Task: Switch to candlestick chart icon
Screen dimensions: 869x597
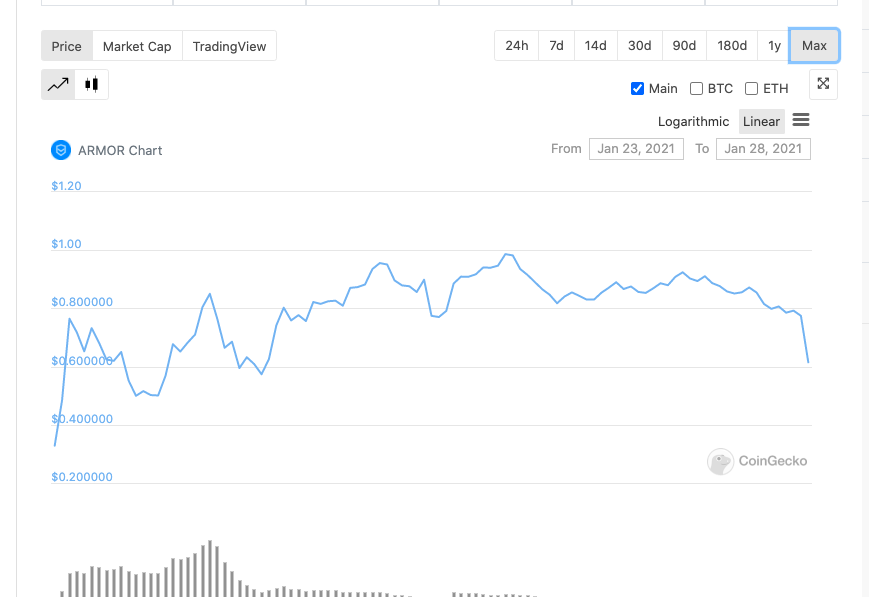Action: tap(91, 85)
